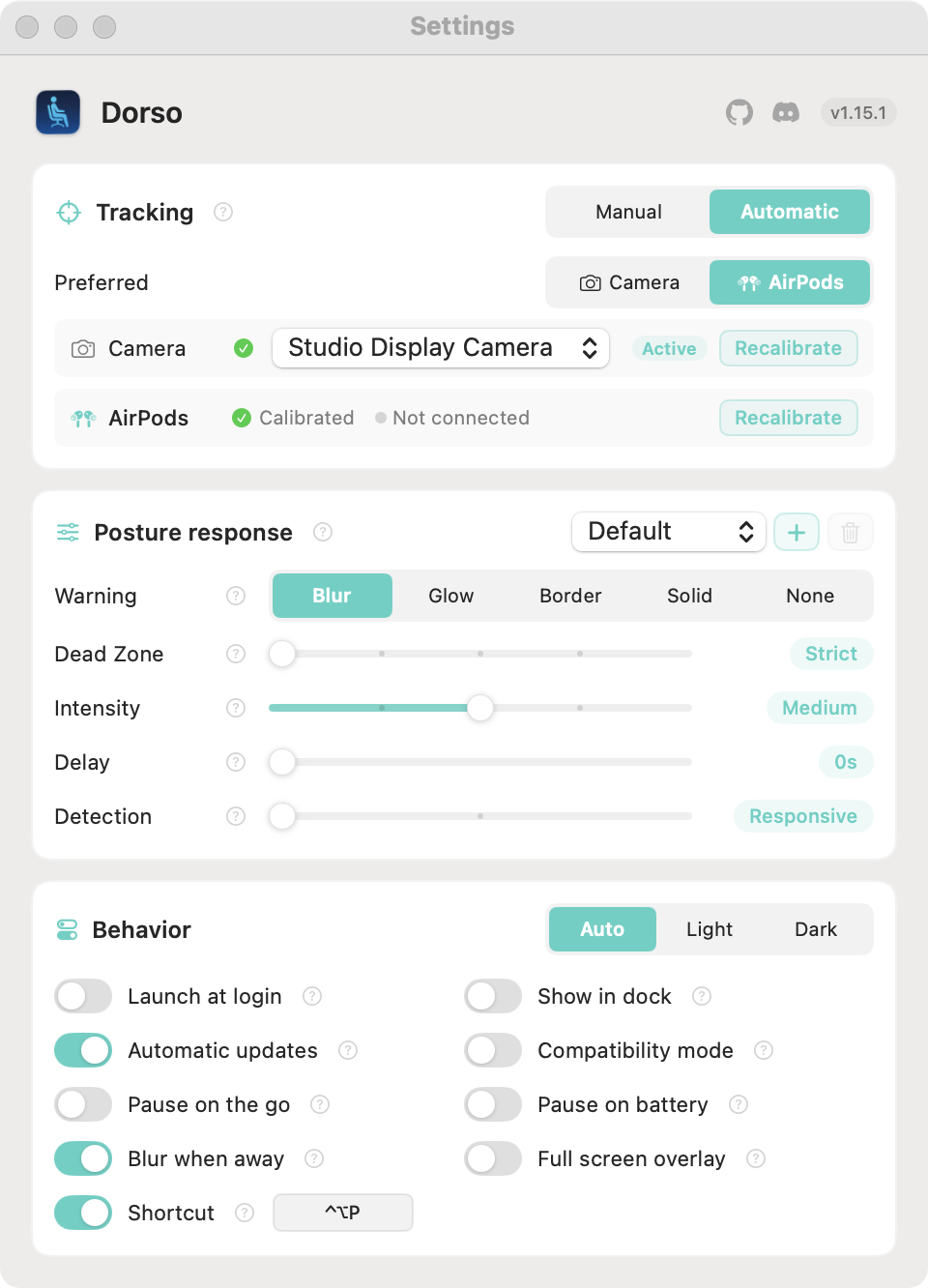Click the v1.15.1 version badge
Image resolution: width=928 pixels, height=1288 pixels.
(858, 113)
